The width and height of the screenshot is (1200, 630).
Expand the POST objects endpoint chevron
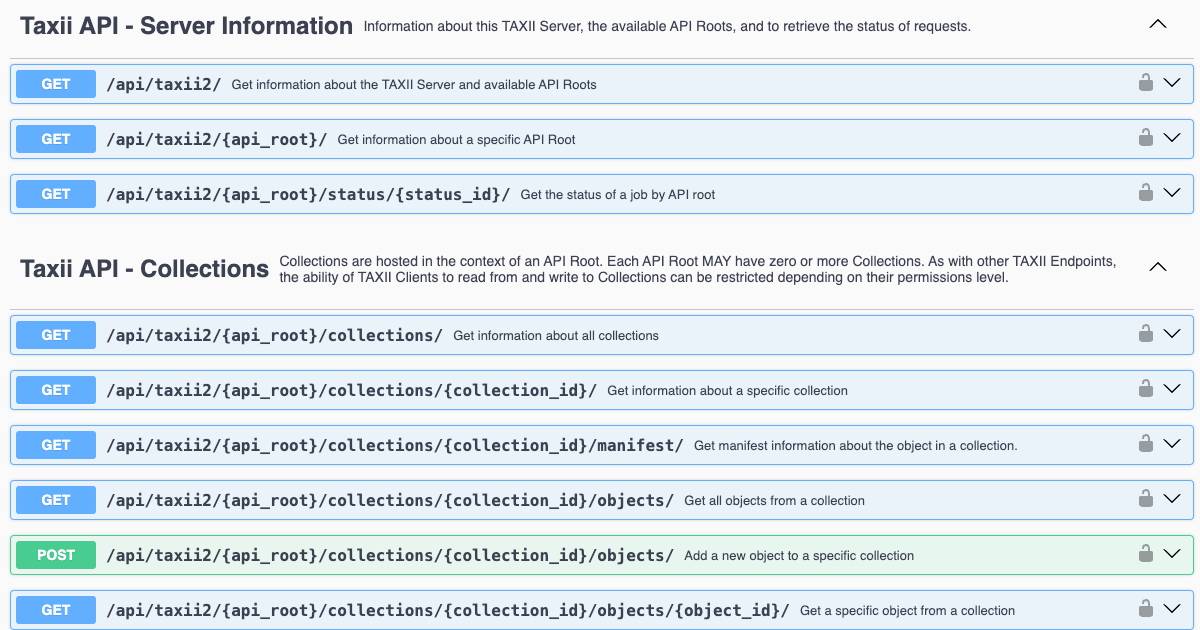point(1173,554)
